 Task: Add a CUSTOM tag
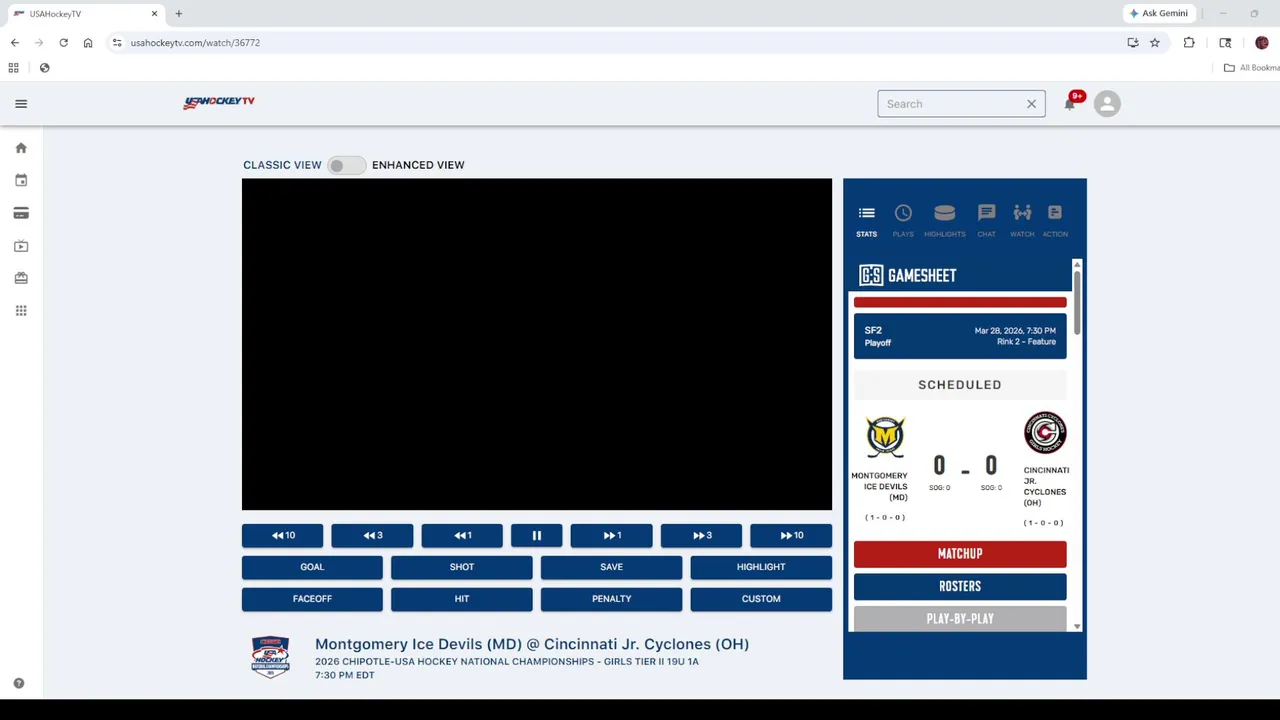click(761, 599)
